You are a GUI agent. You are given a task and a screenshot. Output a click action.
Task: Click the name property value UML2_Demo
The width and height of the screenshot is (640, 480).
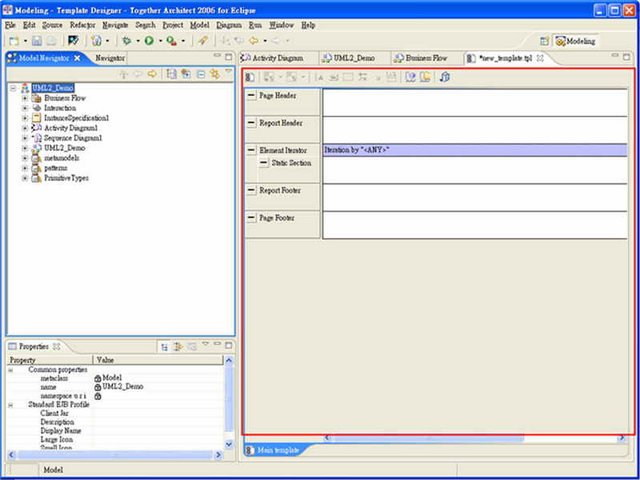(x=123, y=387)
